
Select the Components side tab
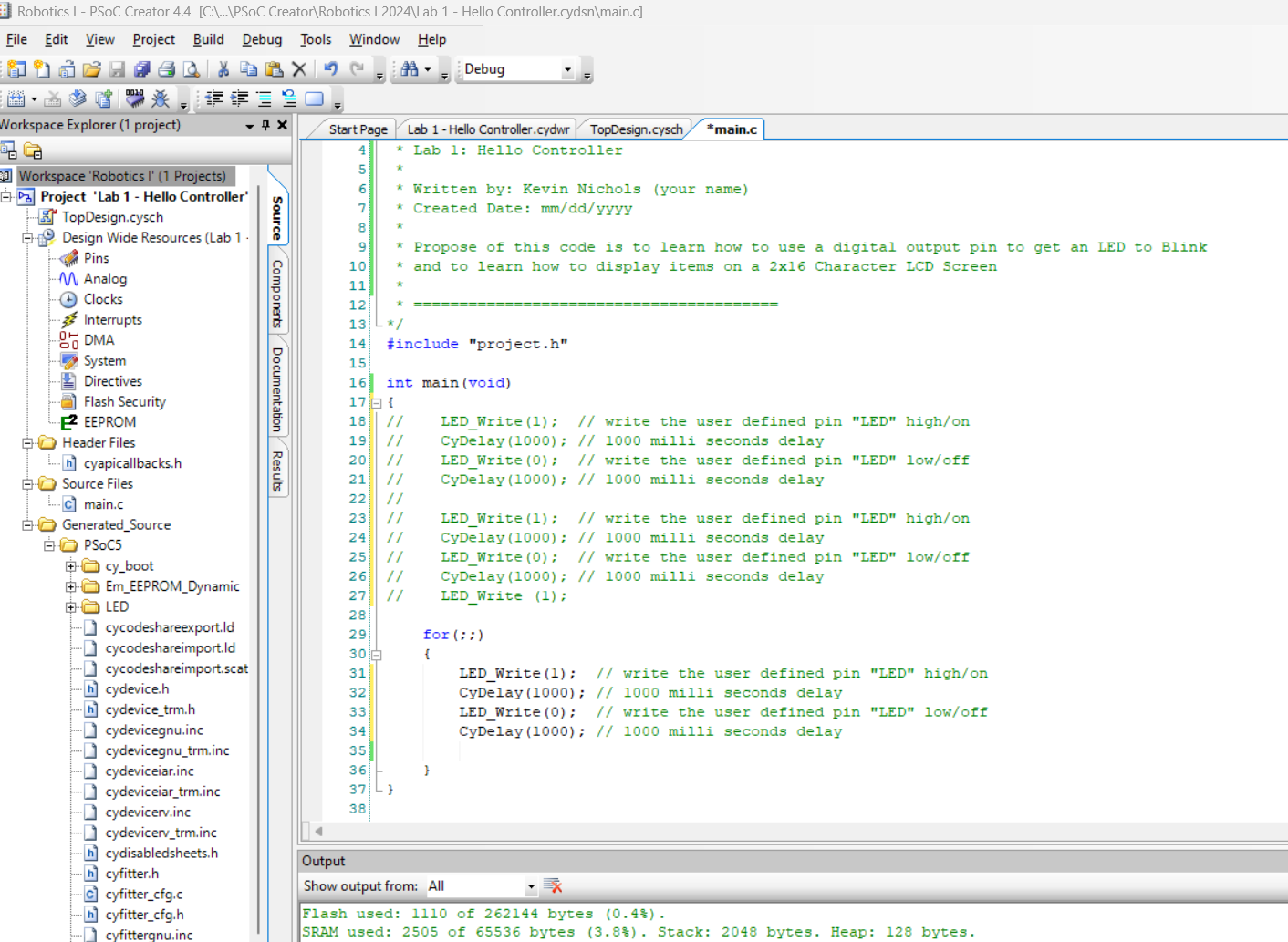pyautogui.click(x=277, y=294)
